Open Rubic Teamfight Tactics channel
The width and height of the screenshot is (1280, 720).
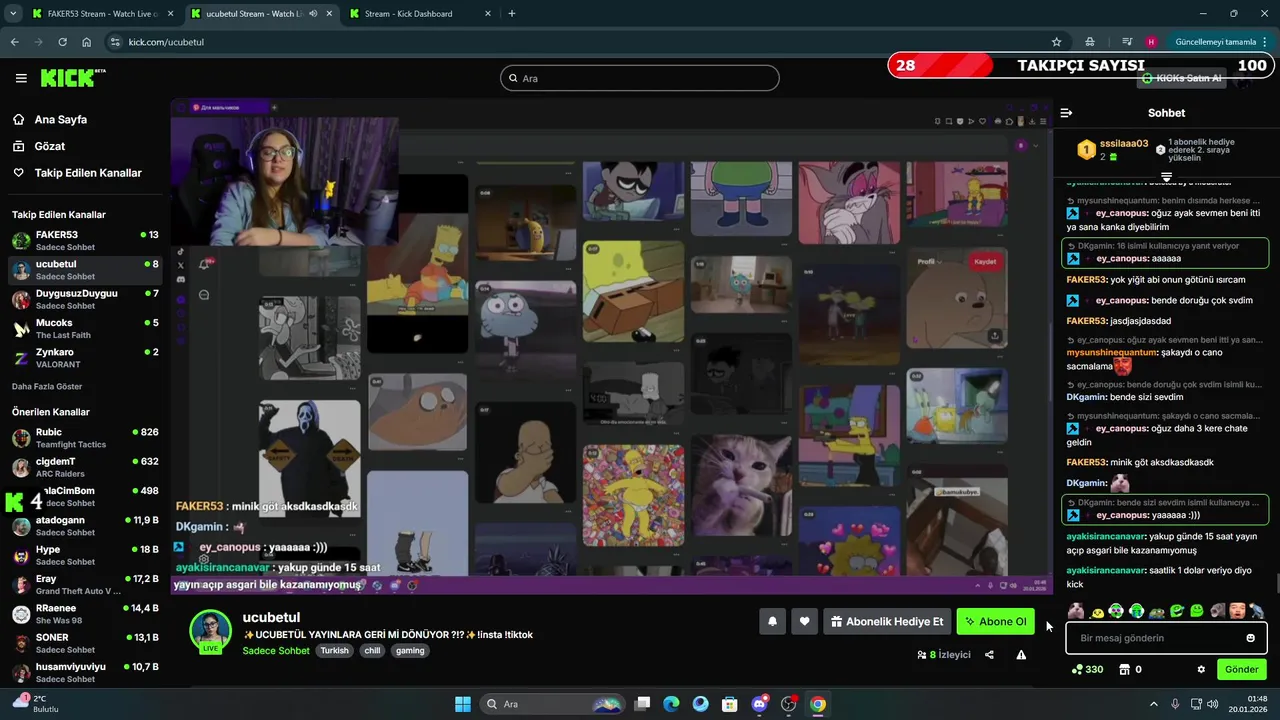pyautogui.click(x=85, y=438)
